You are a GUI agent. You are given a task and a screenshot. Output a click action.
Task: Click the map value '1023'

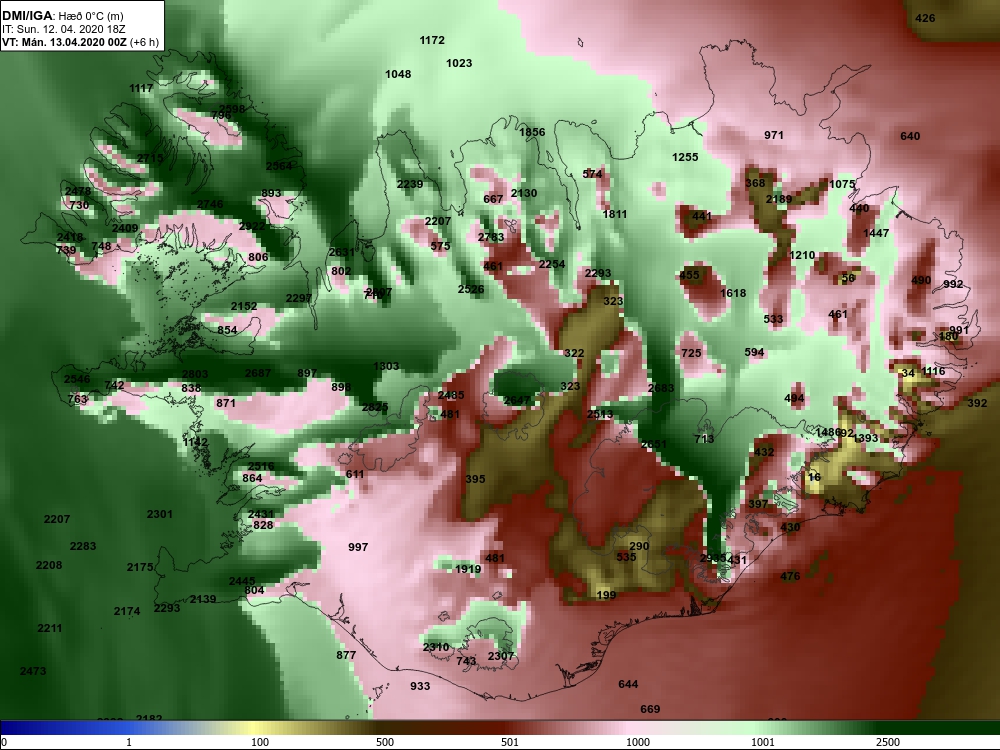point(459,63)
